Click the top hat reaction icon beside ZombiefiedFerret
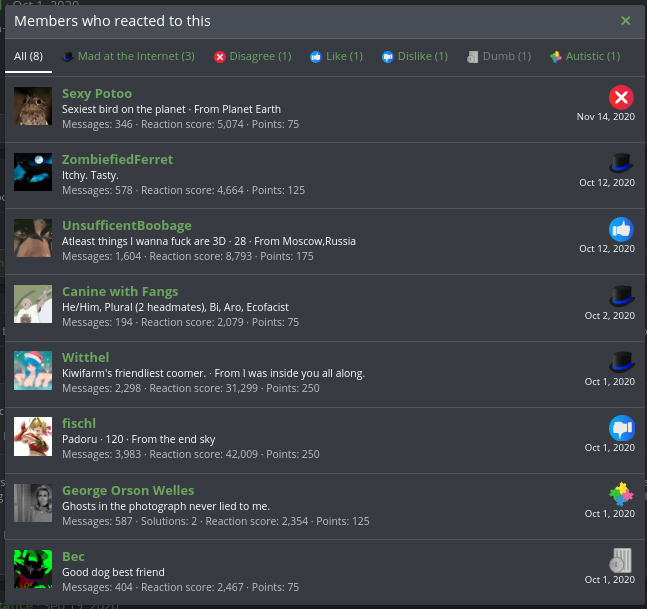 click(x=621, y=163)
